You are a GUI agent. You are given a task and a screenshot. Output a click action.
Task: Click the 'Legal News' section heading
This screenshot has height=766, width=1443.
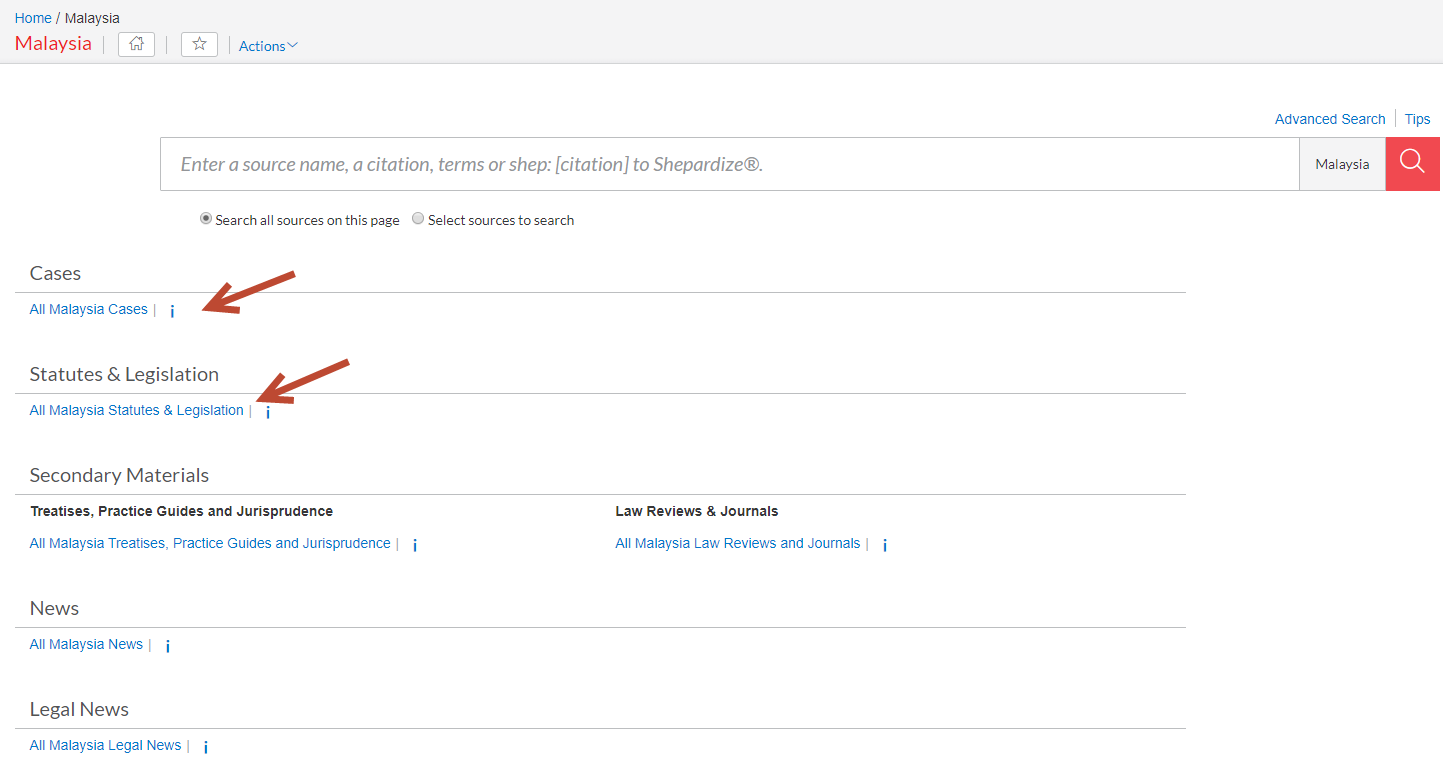click(79, 709)
